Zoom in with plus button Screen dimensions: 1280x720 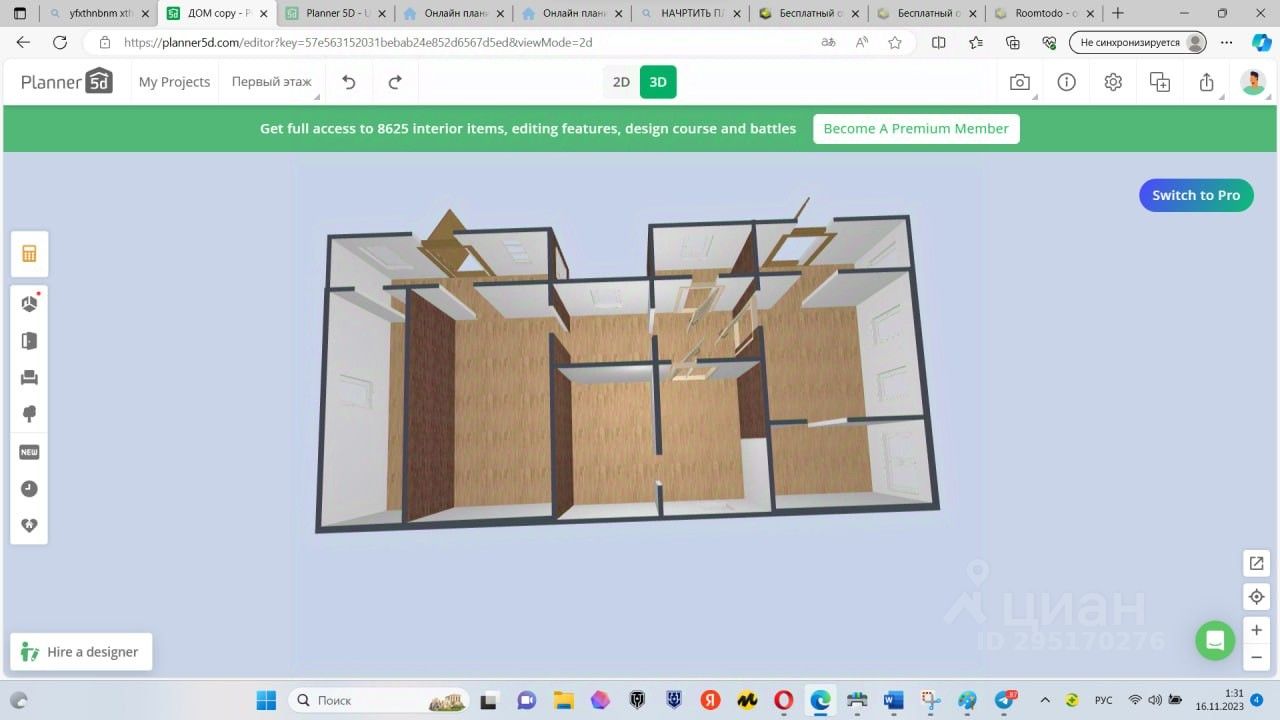click(1257, 630)
